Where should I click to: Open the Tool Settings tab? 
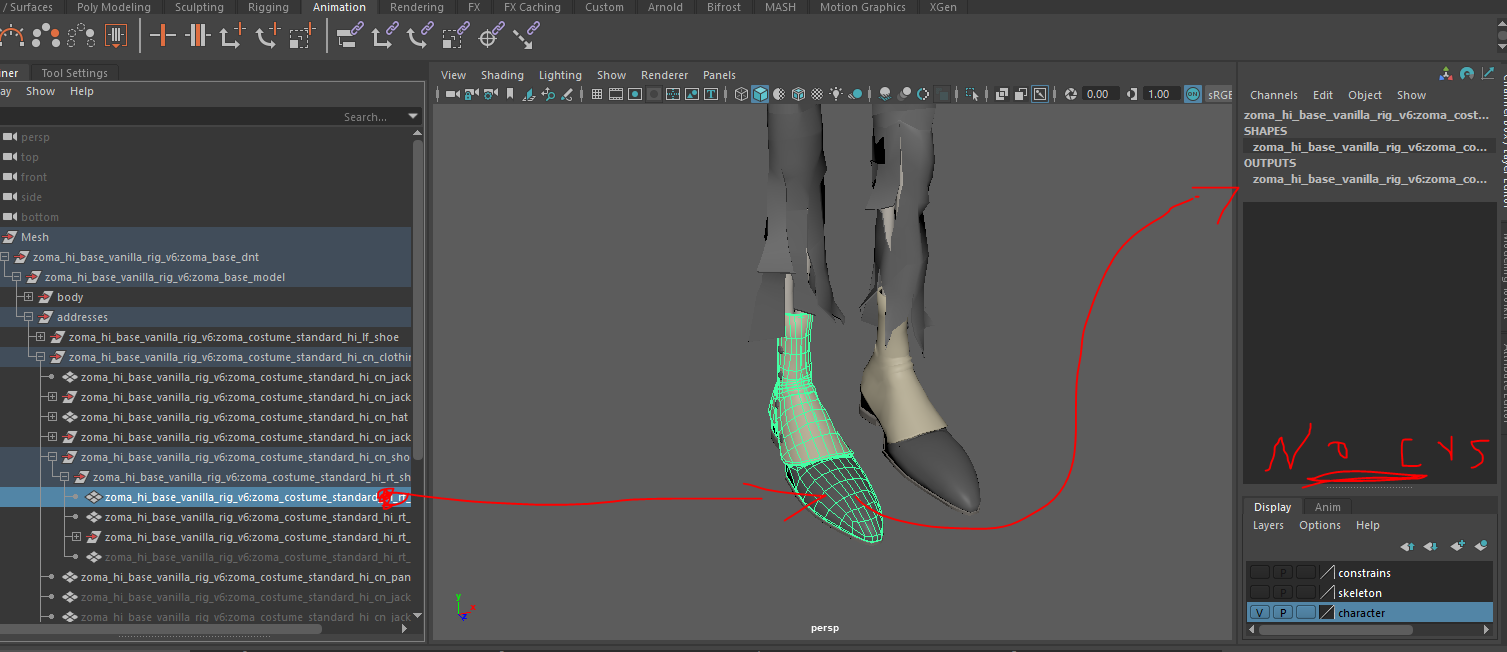pos(74,73)
